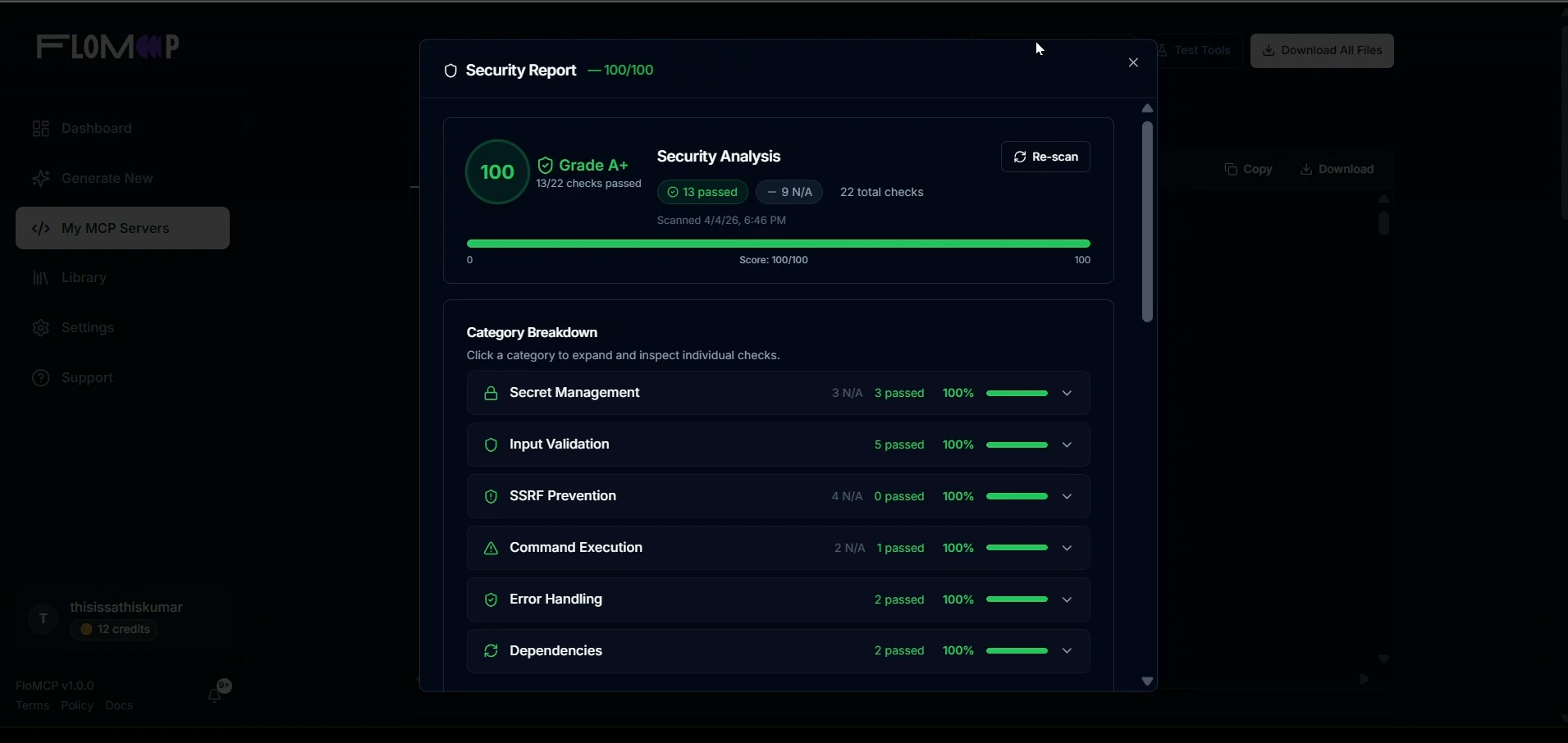This screenshot has height=743, width=1568.
Task: Click the 13 passed badge
Action: point(702,192)
